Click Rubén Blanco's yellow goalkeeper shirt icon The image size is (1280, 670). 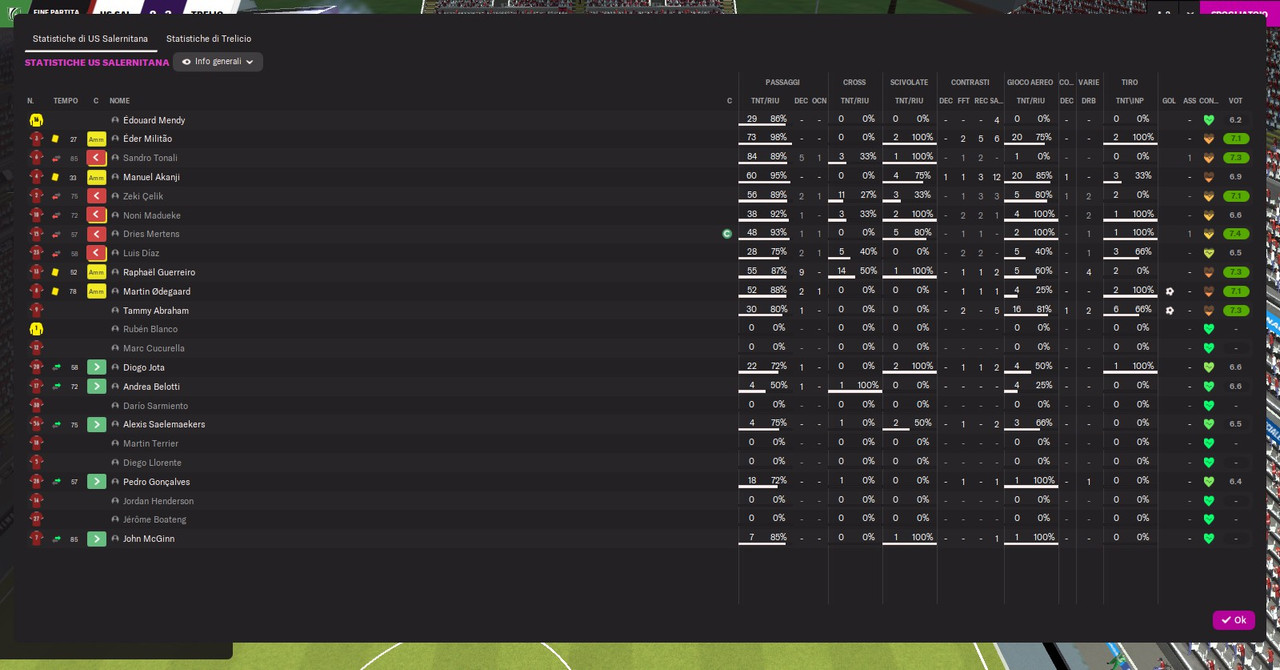[x=36, y=329]
